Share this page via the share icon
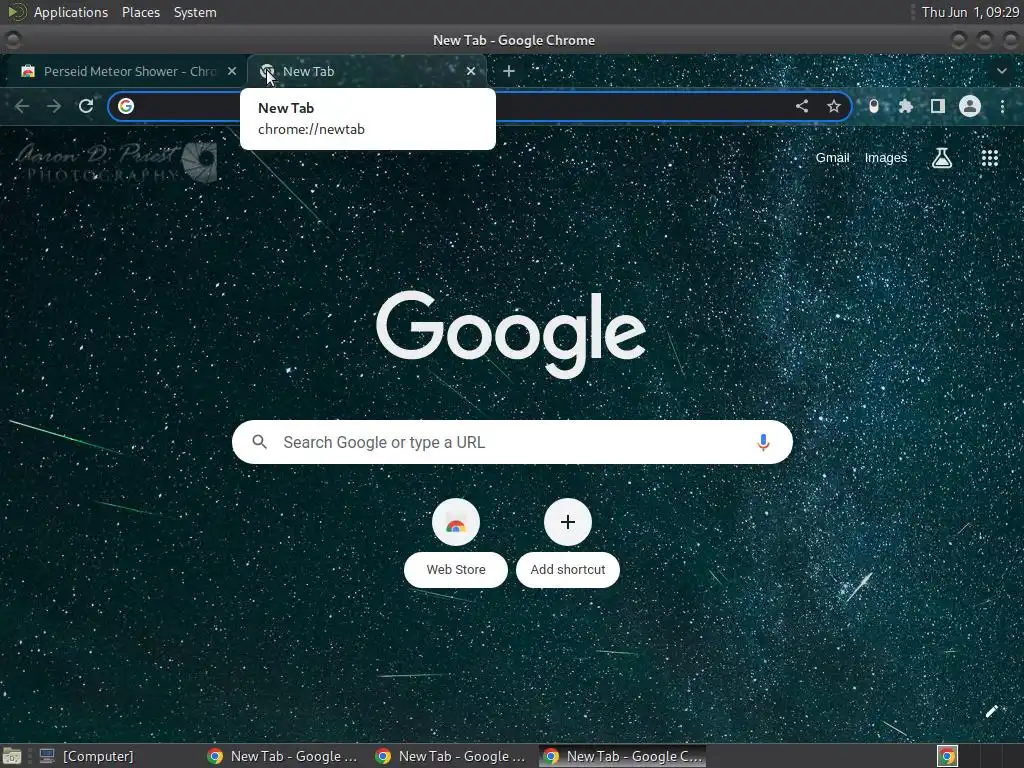1024x768 pixels. (x=801, y=106)
